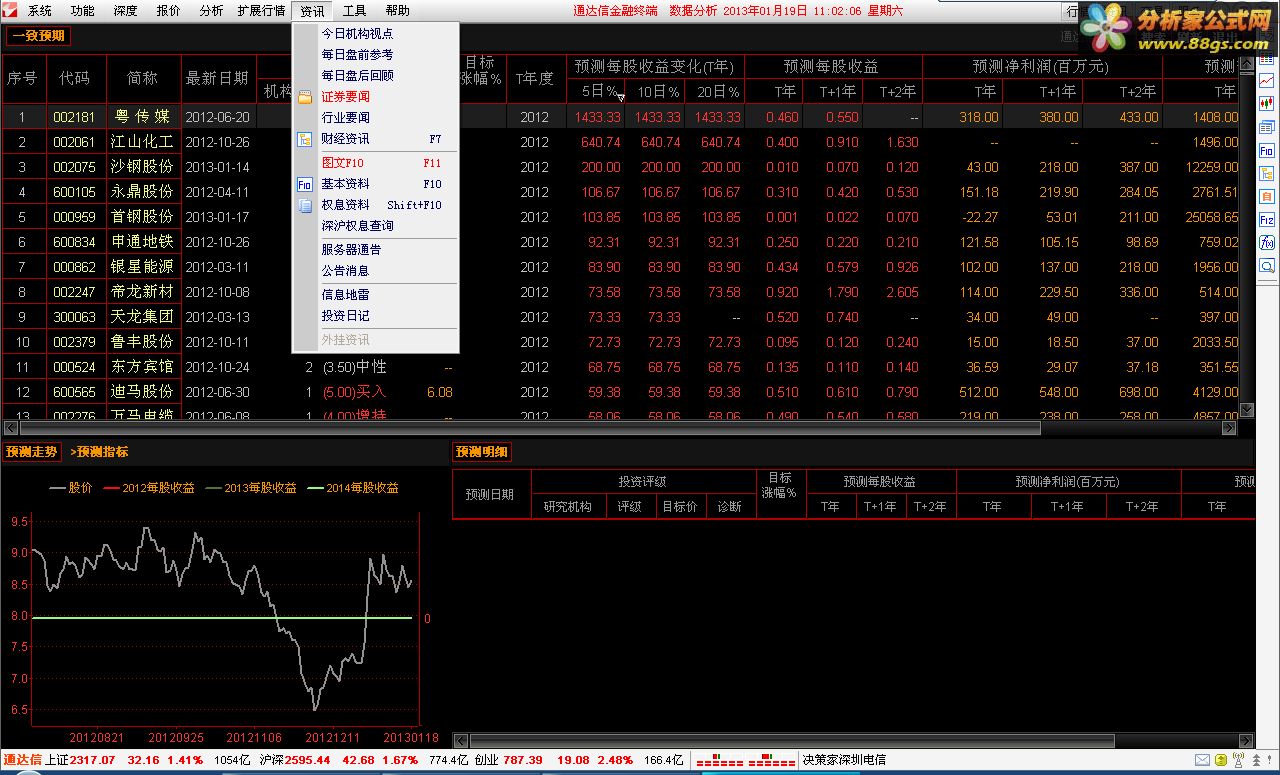Close the open 资讯 menu
Image resolution: width=1280 pixels, height=775 pixels.
point(312,11)
